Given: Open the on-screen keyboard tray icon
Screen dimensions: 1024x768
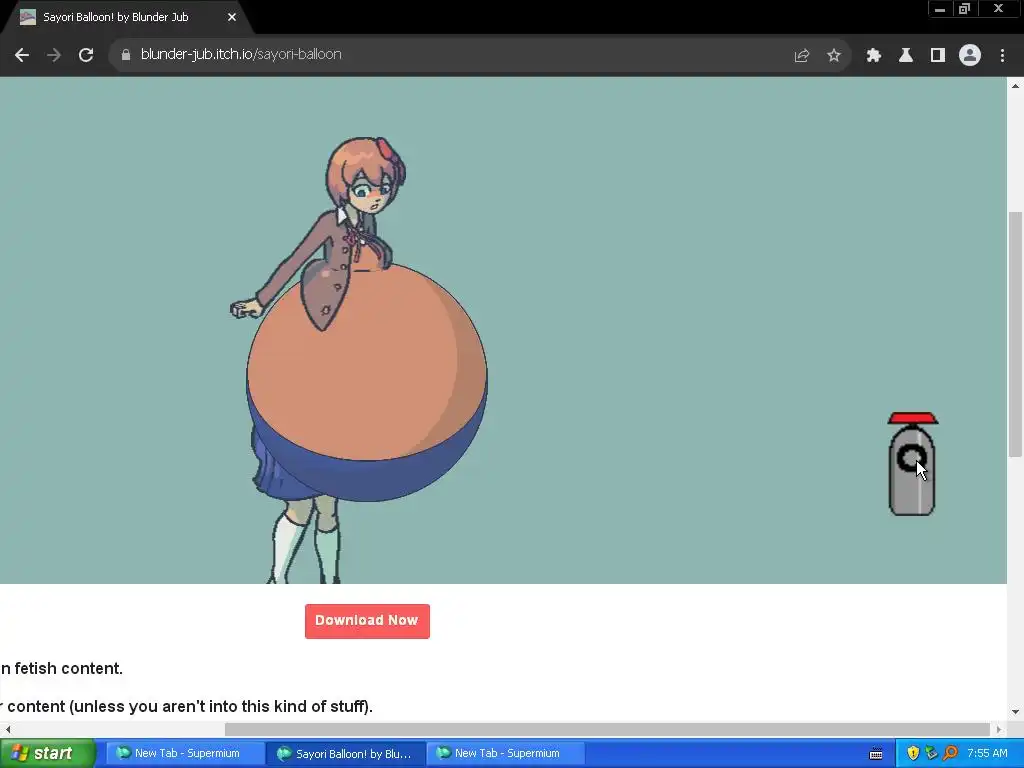Looking at the screenshot, I should pos(876,754).
